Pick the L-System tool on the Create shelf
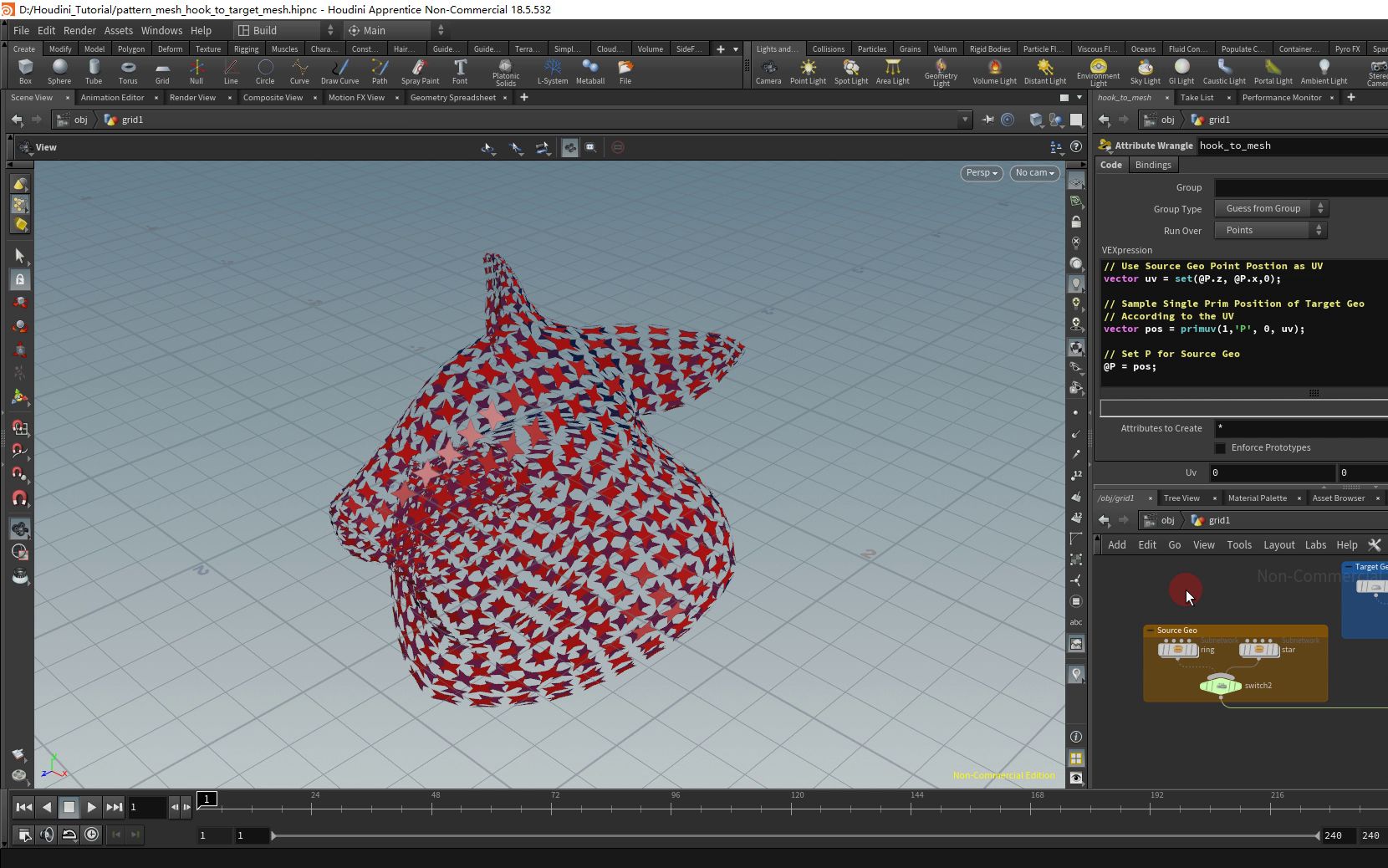The width and height of the screenshot is (1388, 868). click(x=552, y=71)
